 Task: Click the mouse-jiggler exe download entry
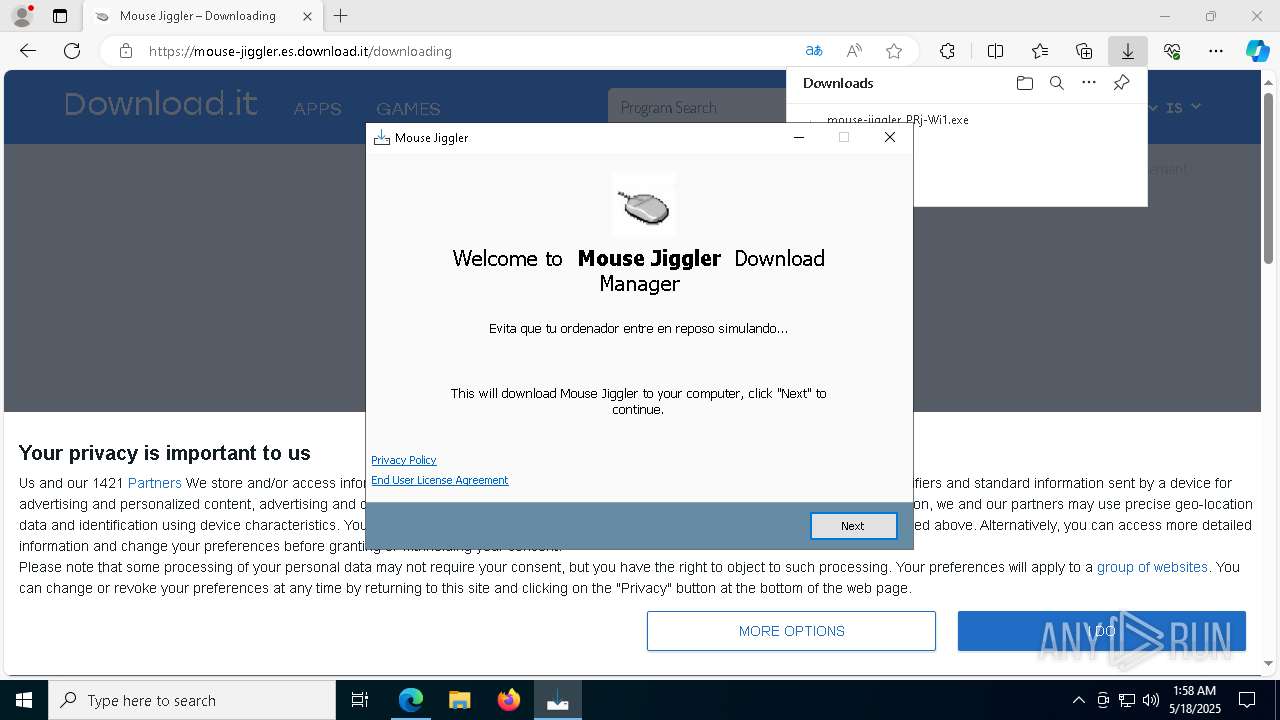897,119
